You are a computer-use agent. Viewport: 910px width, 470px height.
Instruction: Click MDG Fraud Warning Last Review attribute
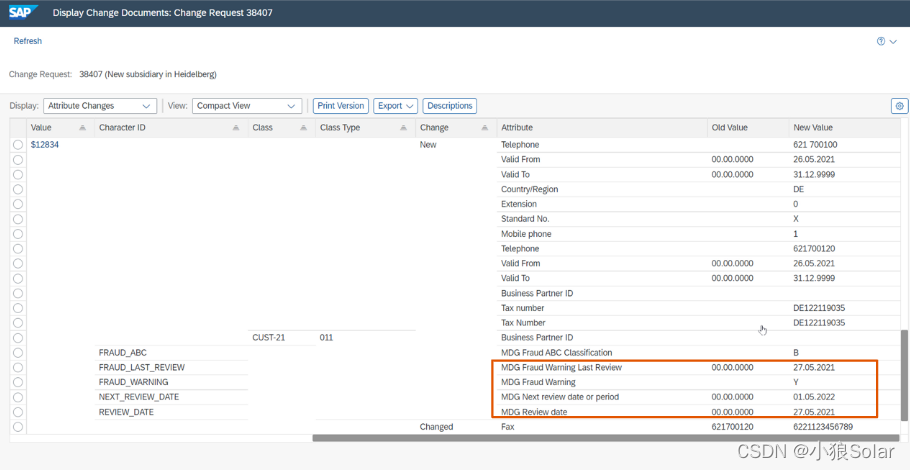coord(561,367)
